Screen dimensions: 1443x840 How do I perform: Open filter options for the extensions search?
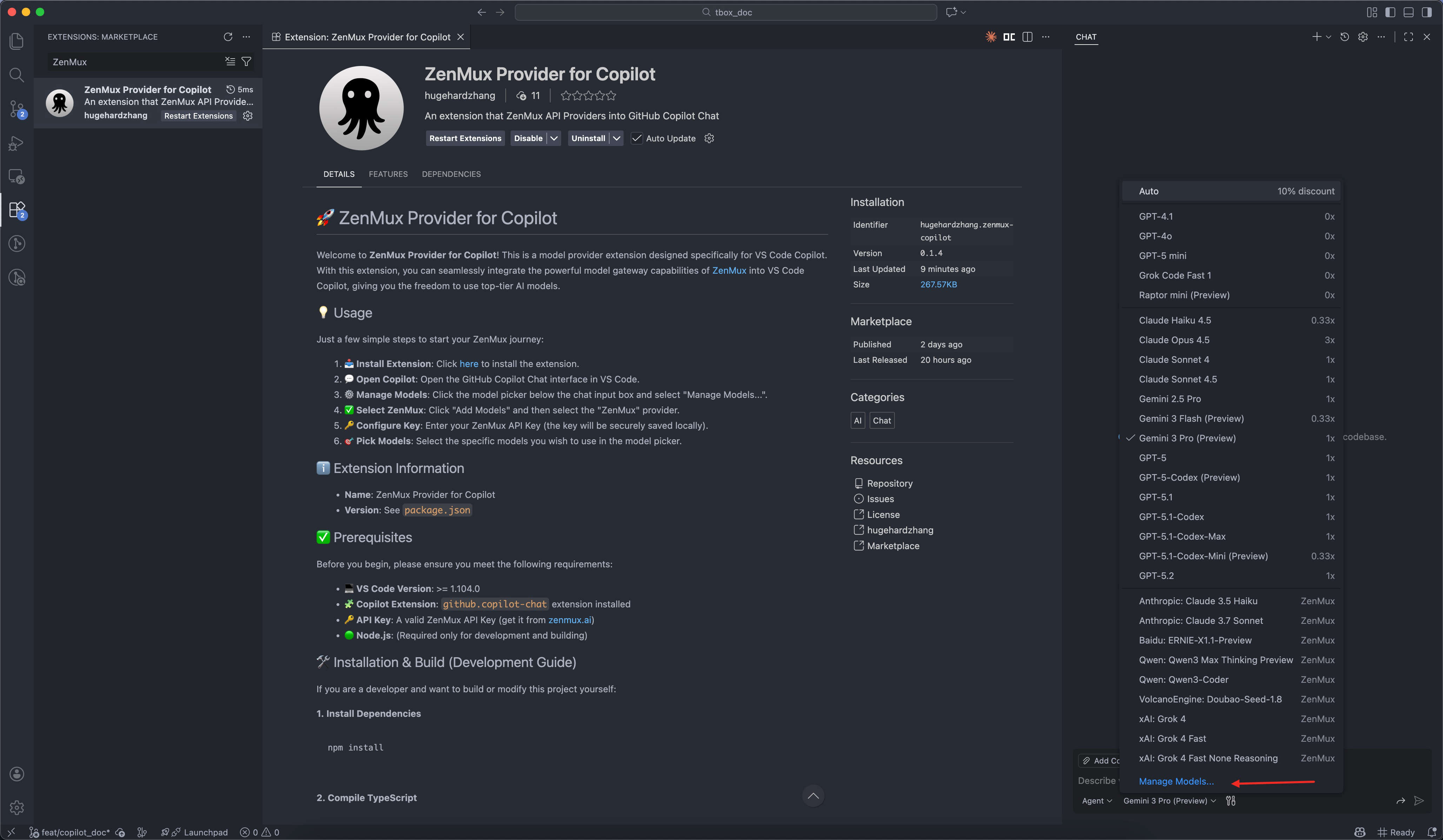pos(246,61)
